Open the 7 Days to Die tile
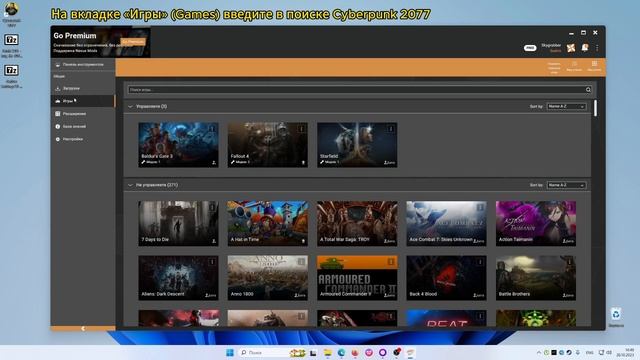The image size is (640, 360). [178, 223]
